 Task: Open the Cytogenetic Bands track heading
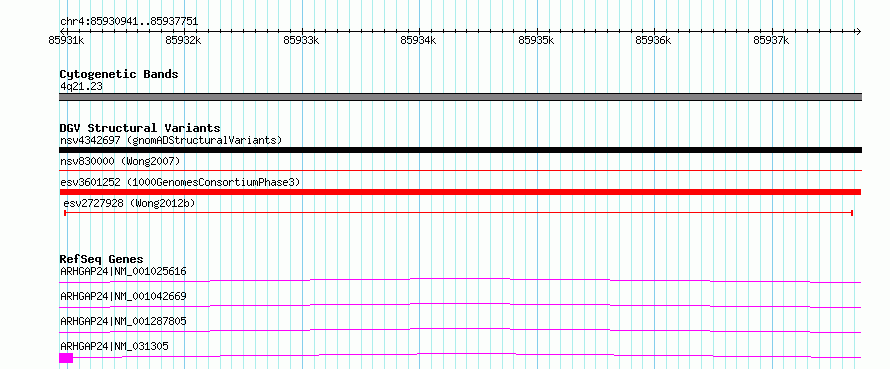(119, 74)
